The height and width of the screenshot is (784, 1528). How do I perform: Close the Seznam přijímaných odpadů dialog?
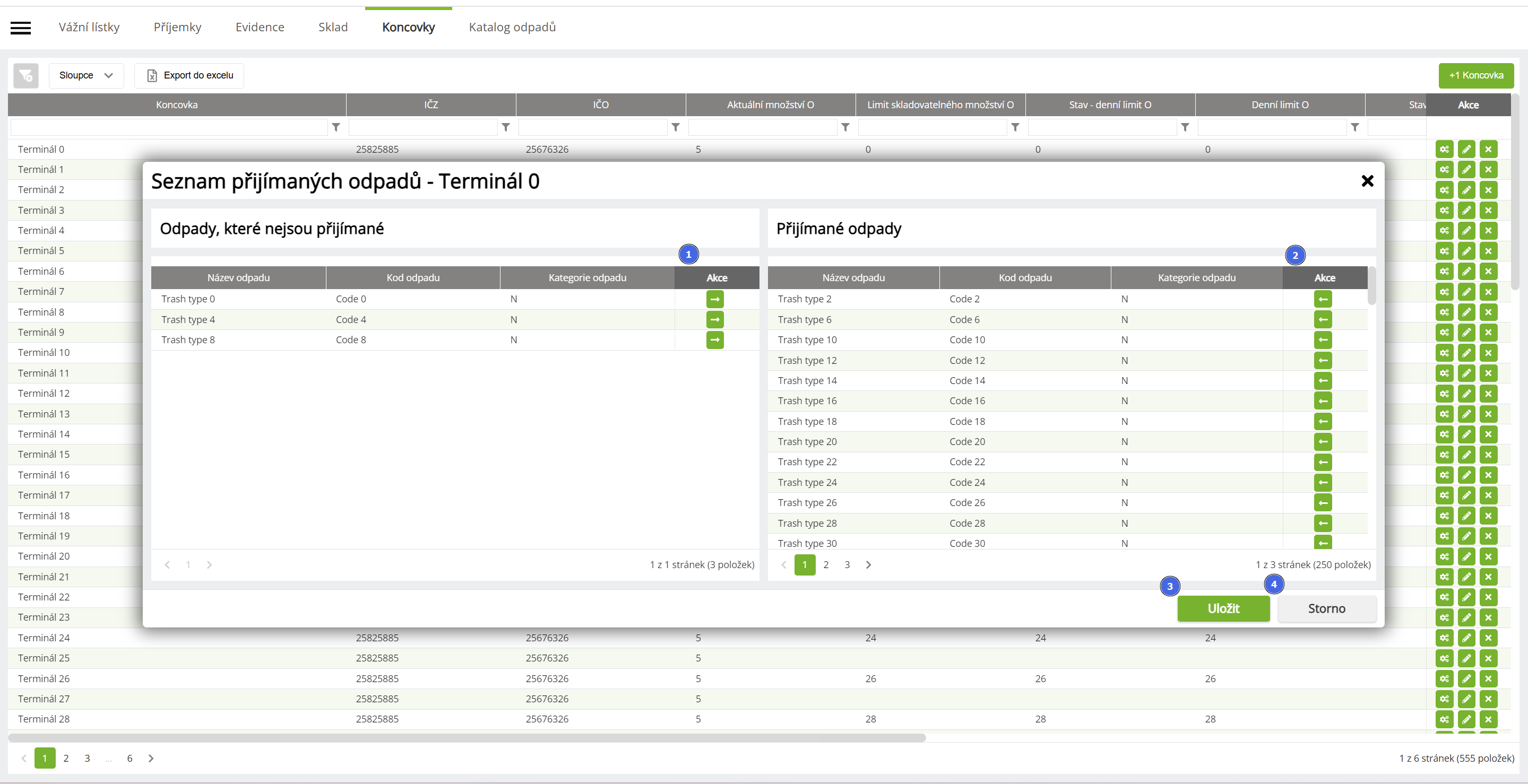pyautogui.click(x=1367, y=181)
